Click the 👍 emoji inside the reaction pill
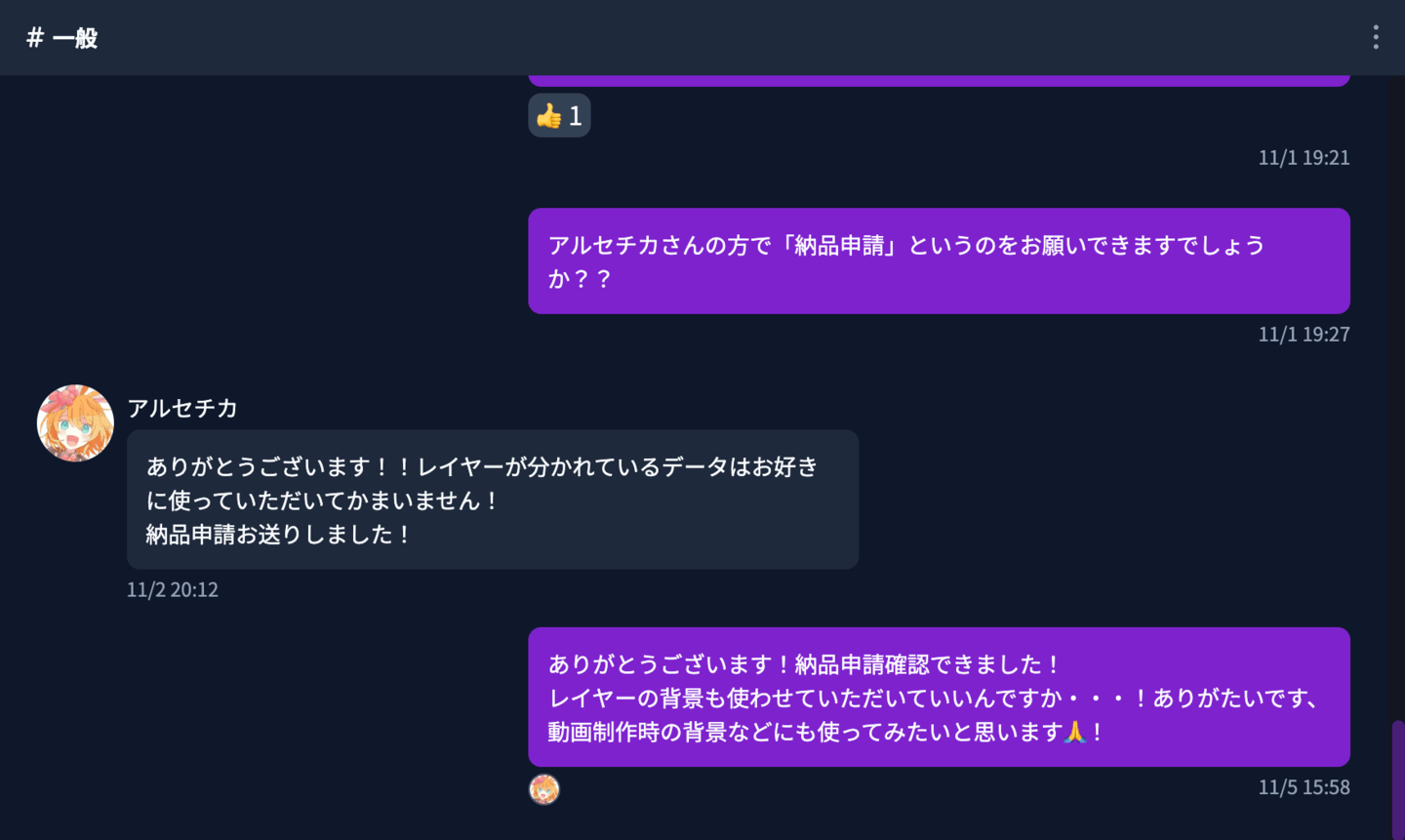Screen dimensions: 1405x840 547,115
